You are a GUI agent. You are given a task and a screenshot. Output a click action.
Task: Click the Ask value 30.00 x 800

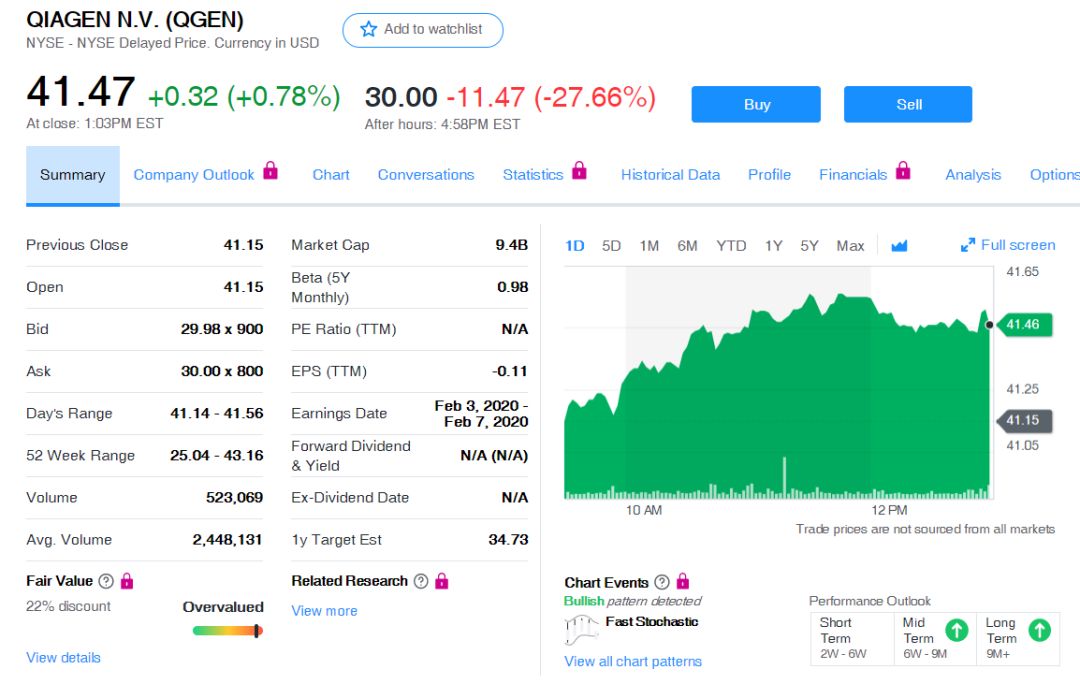222,371
